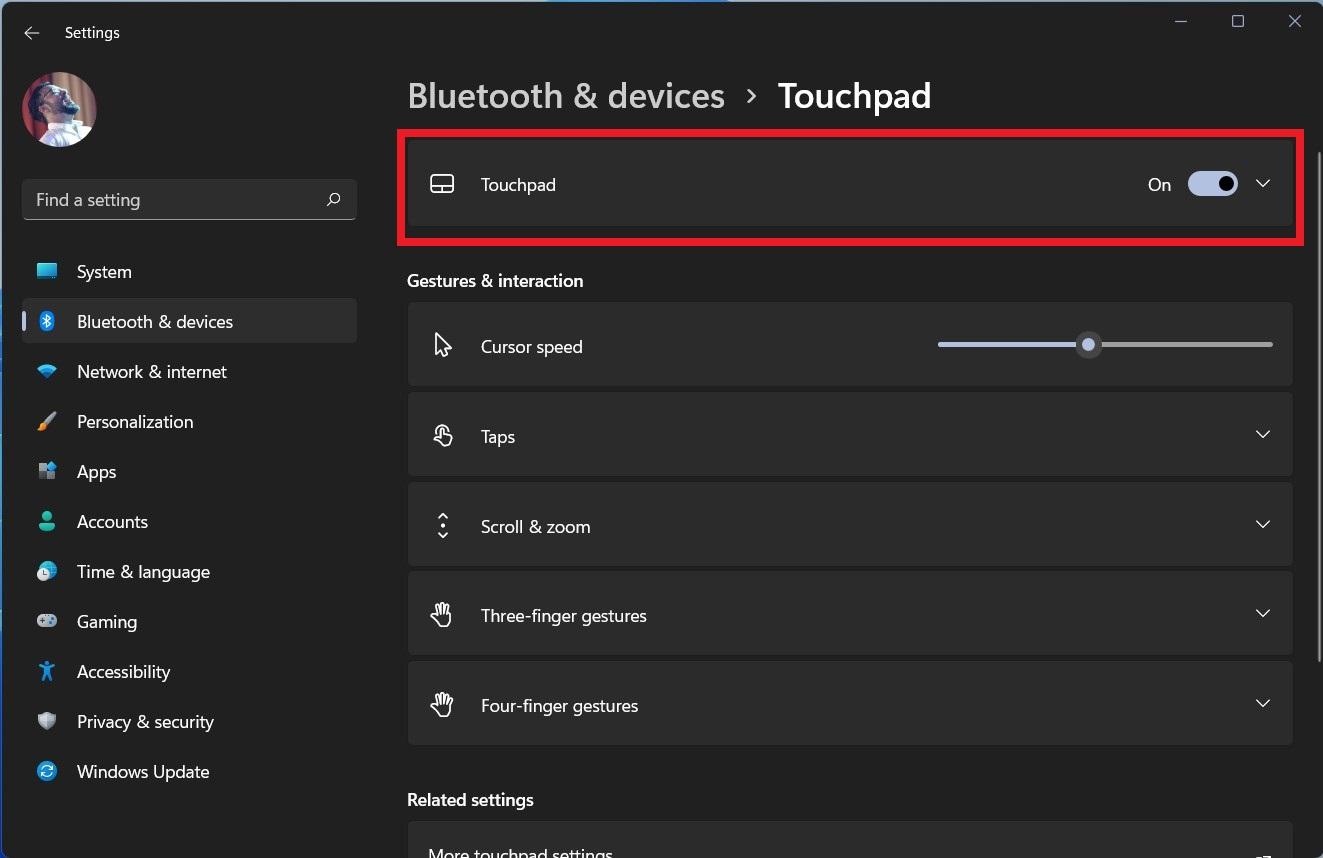Click the search magnifier icon
The width and height of the screenshot is (1323, 858).
coord(334,200)
